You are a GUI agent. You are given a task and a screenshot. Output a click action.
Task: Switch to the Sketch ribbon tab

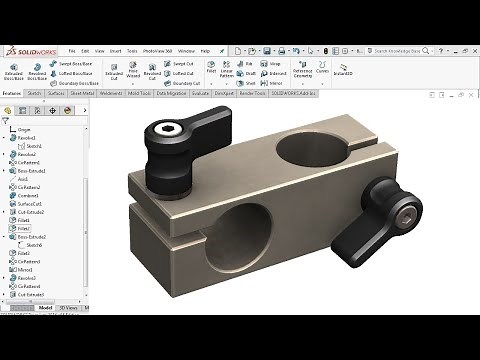34,93
